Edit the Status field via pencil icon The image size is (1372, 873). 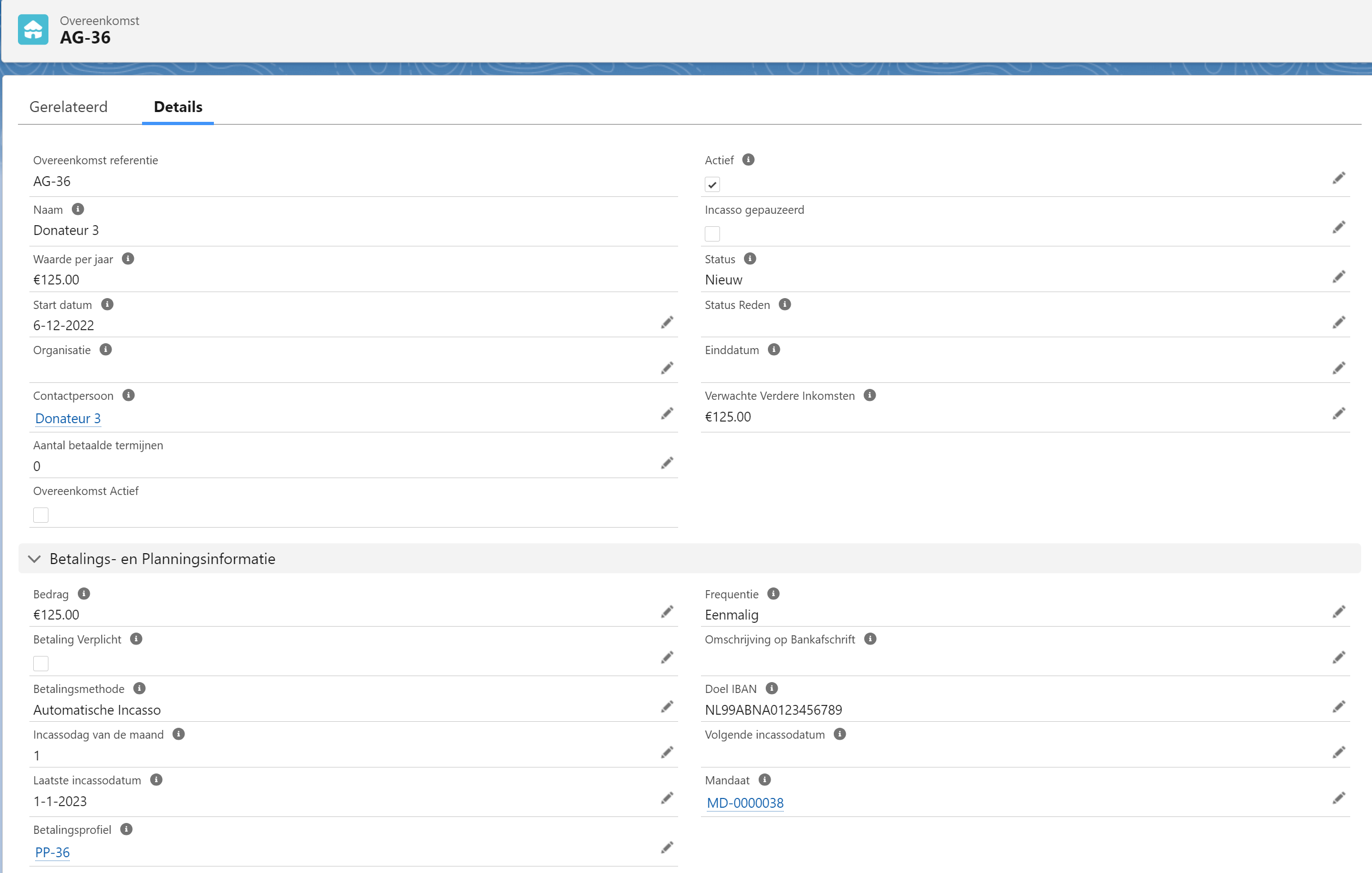click(1338, 277)
